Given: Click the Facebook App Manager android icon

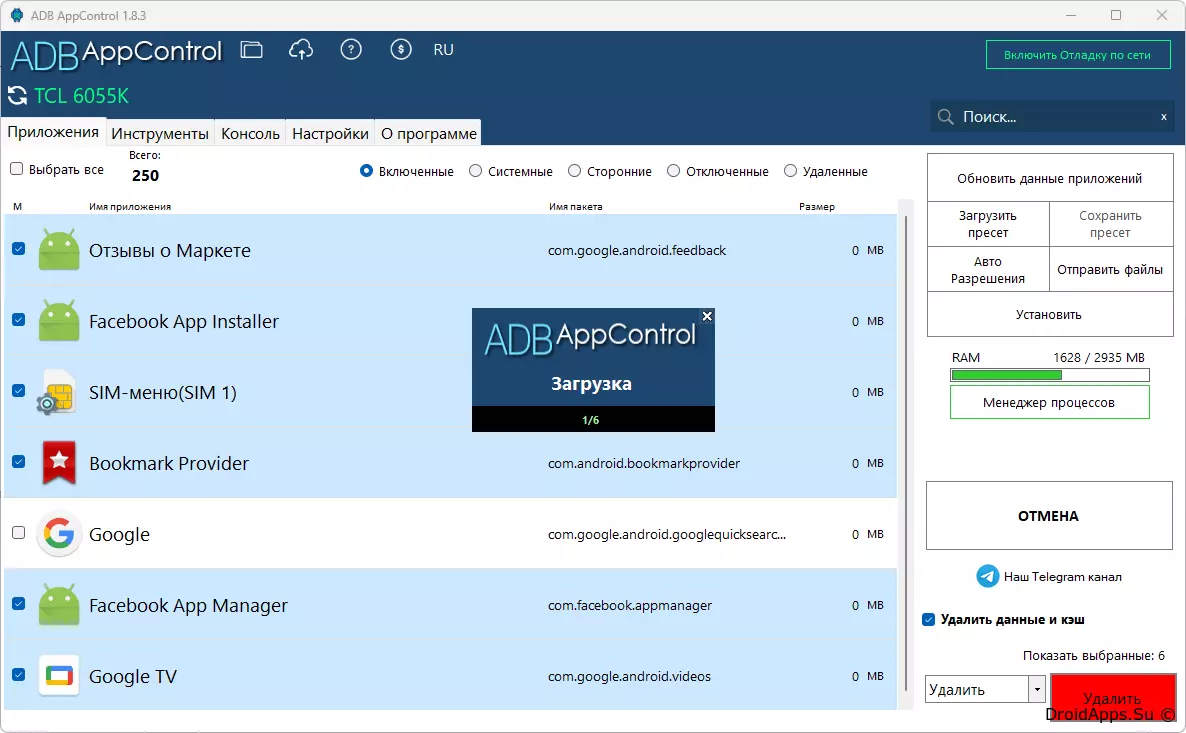Looking at the screenshot, I should pos(59,605).
